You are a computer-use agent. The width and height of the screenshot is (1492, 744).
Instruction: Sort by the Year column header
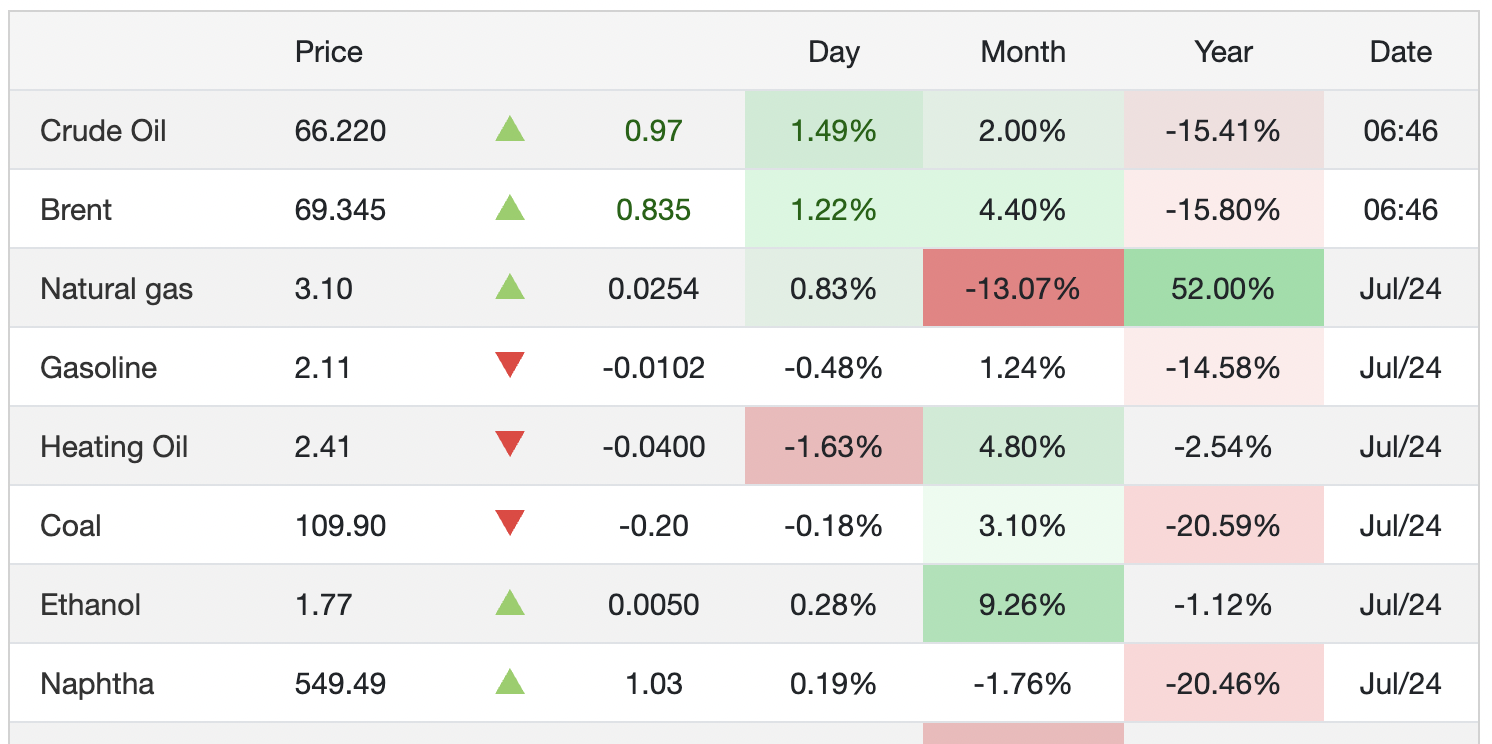pos(1224,52)
